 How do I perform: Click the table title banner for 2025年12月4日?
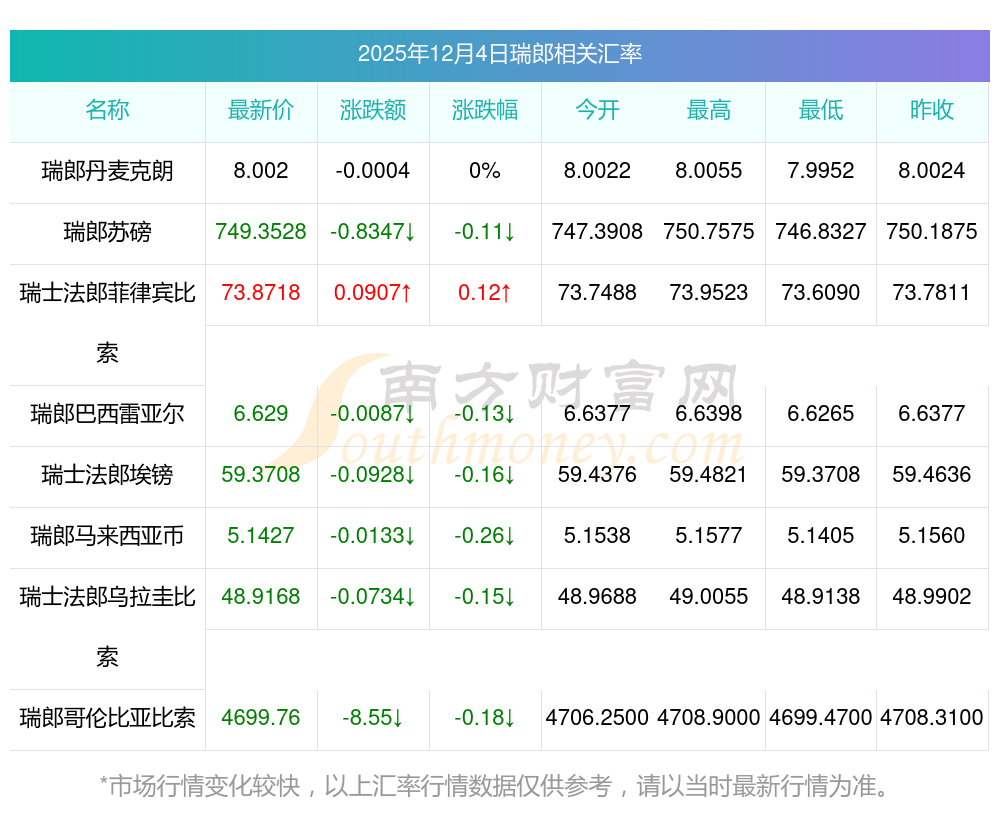499,55
